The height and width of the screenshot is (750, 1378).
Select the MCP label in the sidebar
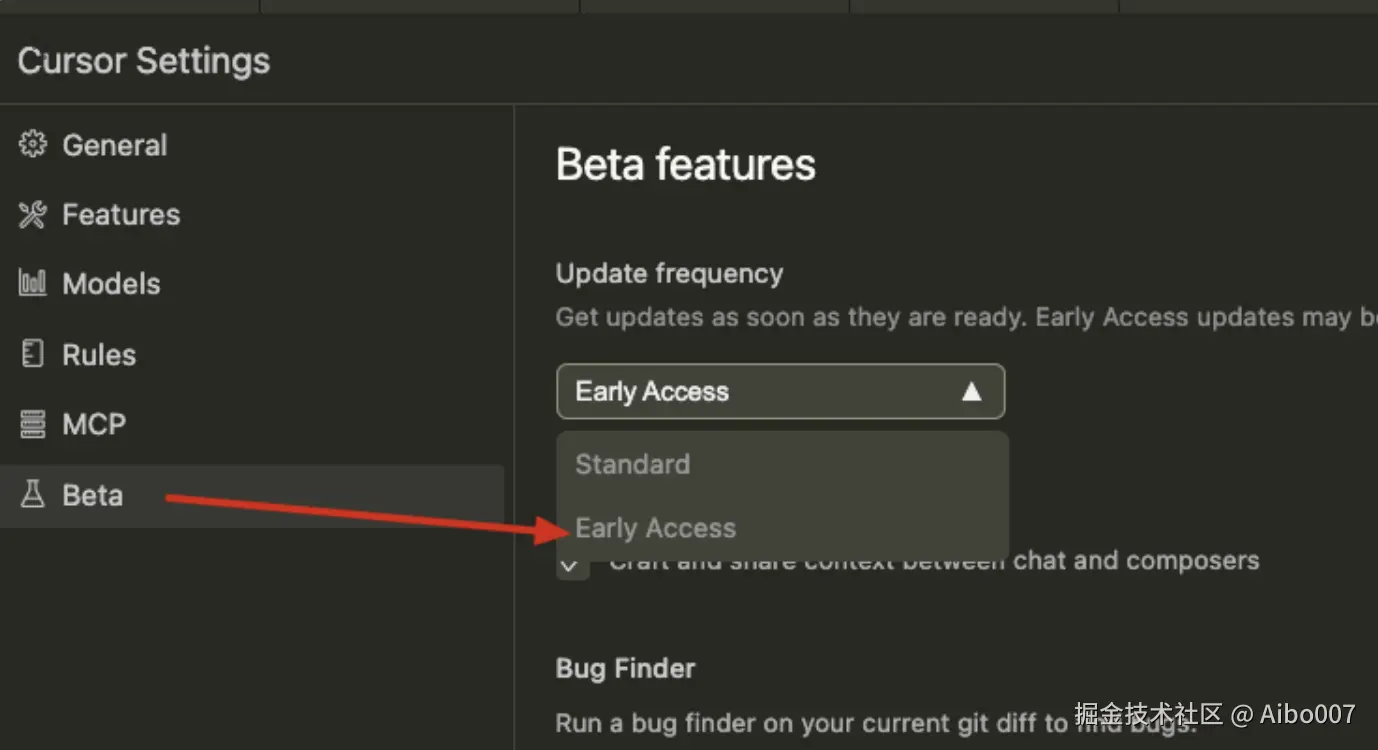94,424
